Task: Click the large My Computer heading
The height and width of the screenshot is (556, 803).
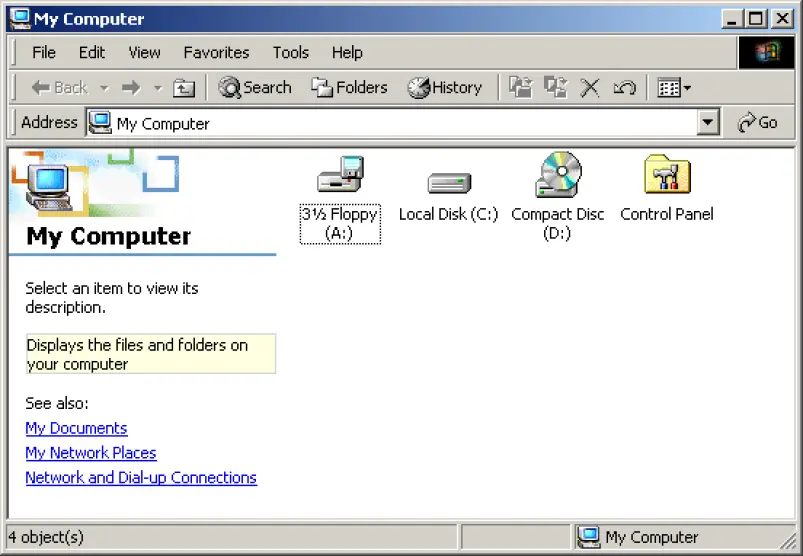Action: click(x=109, y=236)
